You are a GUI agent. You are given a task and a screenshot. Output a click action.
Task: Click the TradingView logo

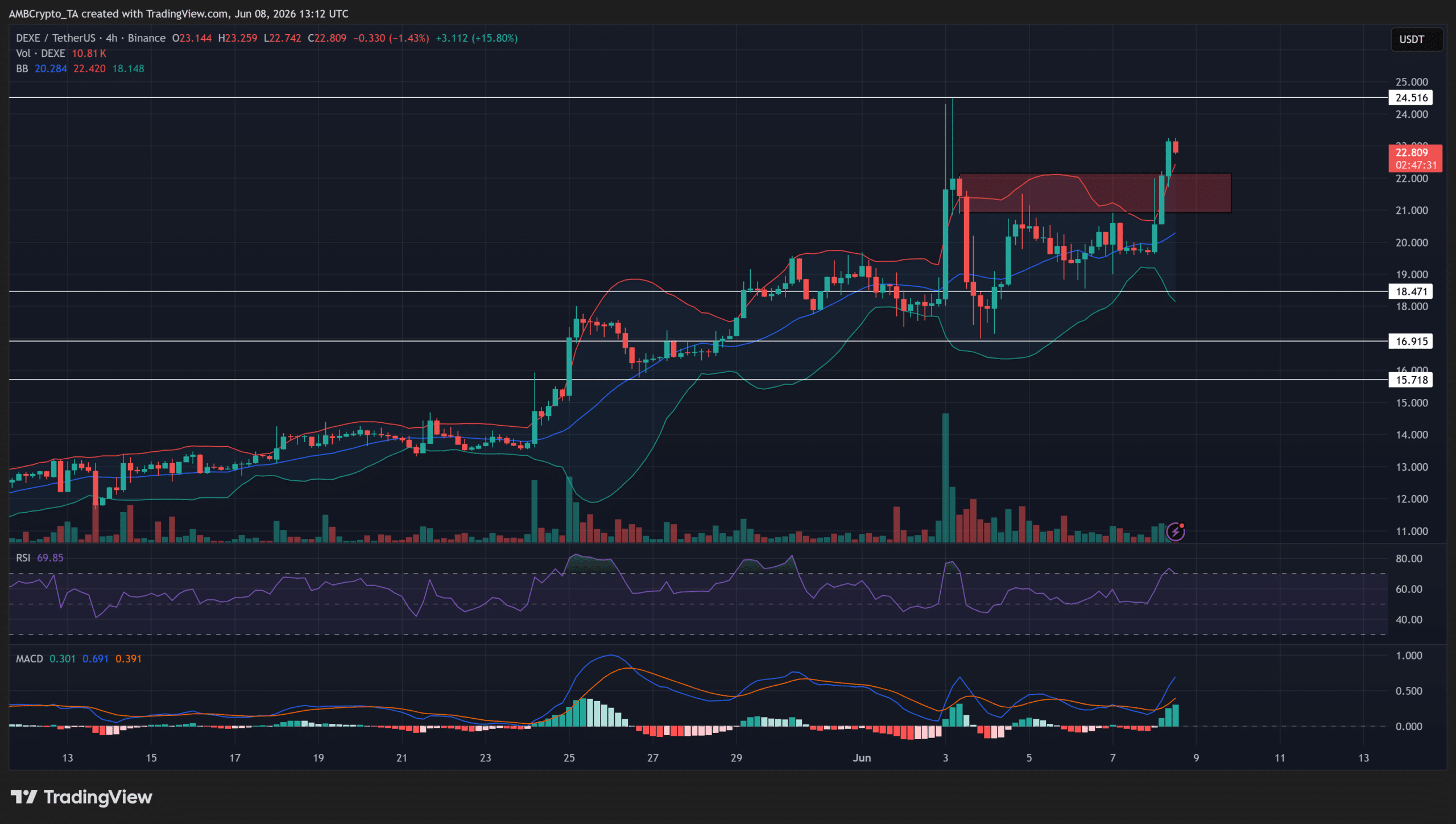coord(81,797)
